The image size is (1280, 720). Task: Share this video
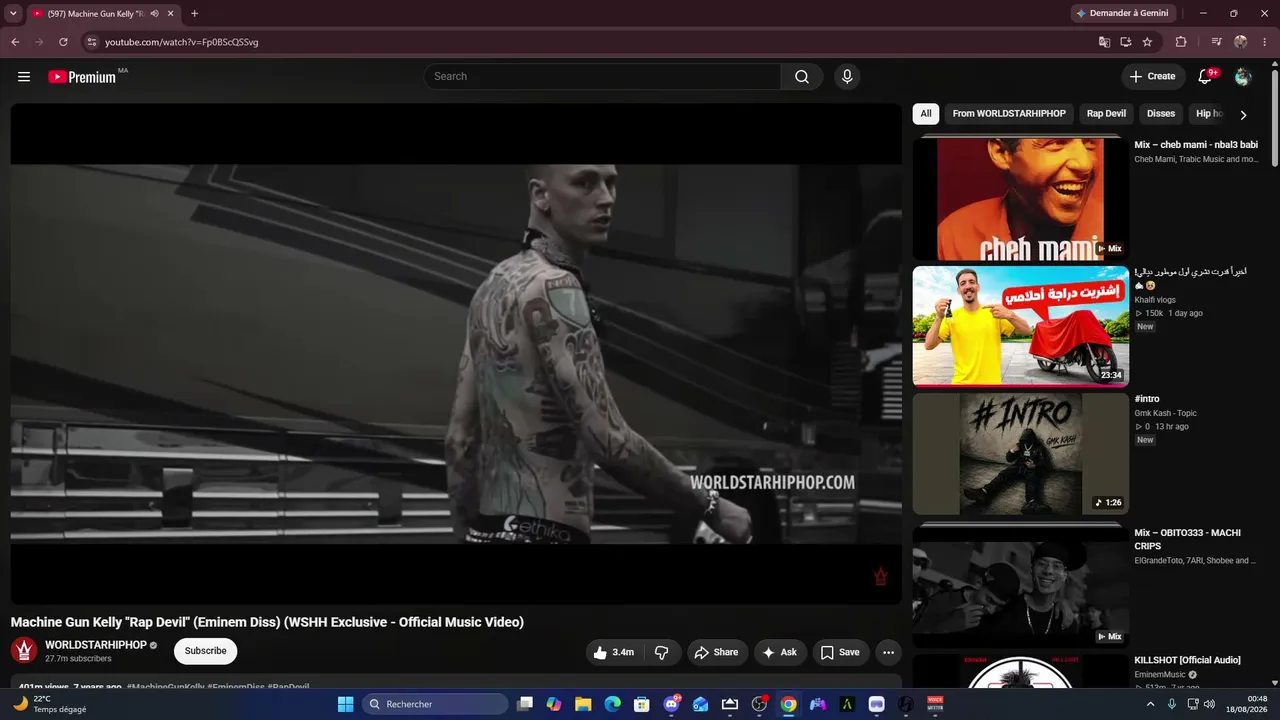click(x=717, y=652)
